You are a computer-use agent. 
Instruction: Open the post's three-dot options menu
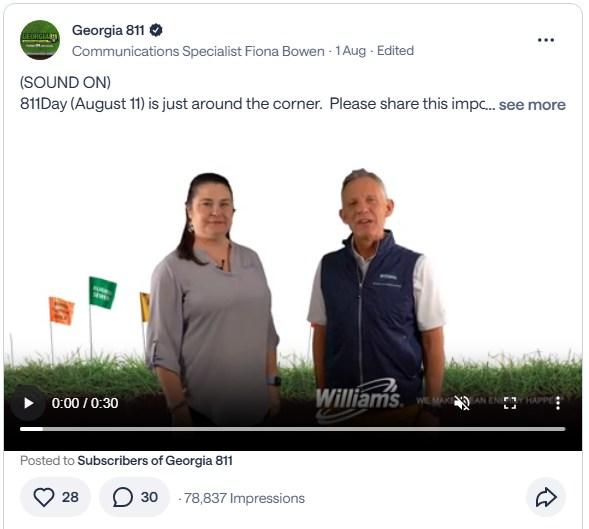click(x=546, y=40)
